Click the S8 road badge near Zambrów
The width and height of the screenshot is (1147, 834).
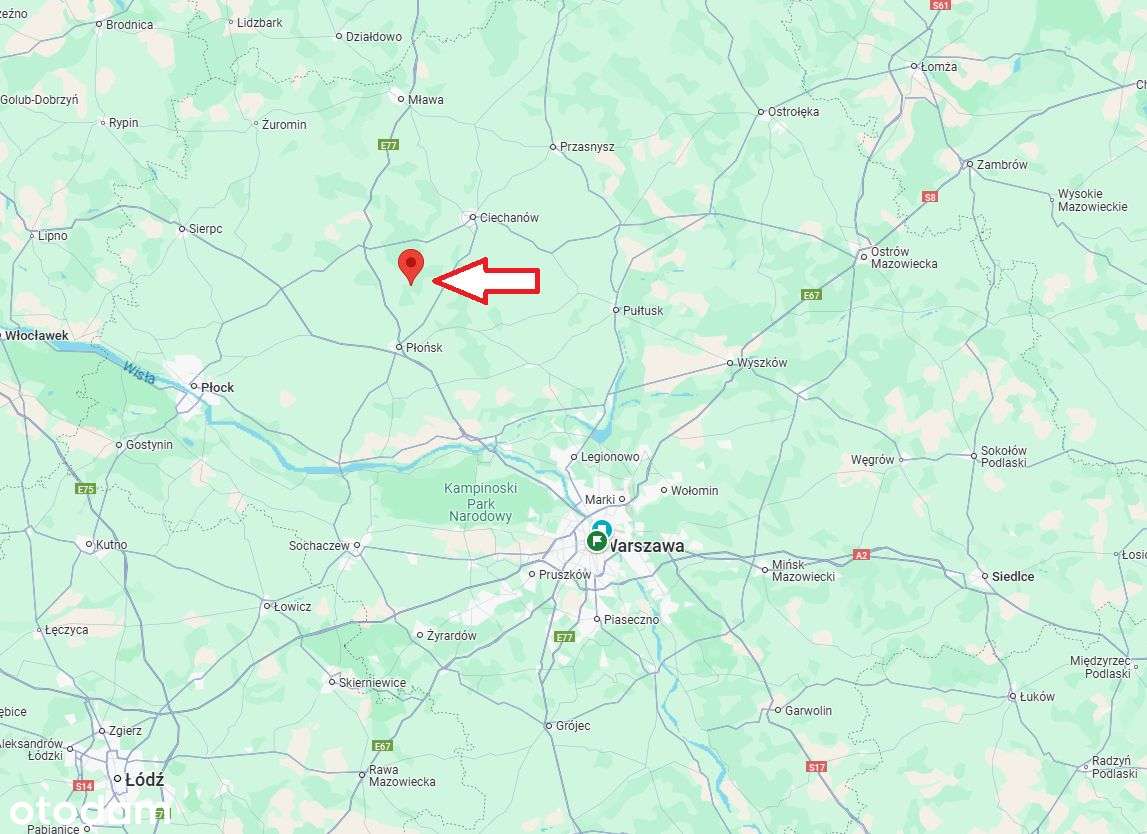pyautogui.click(x=929, y=197)
